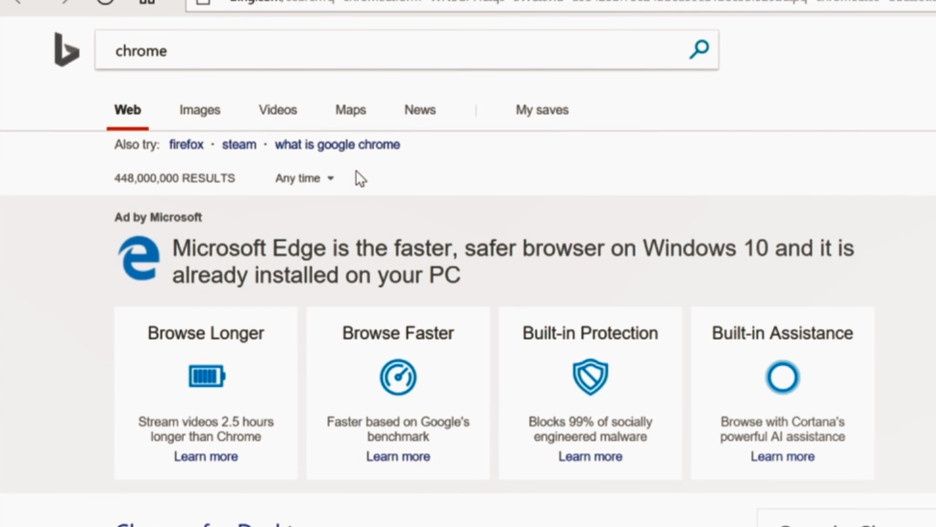
Task: Switch to the Images tab
Action: click(x=200, y=110)
